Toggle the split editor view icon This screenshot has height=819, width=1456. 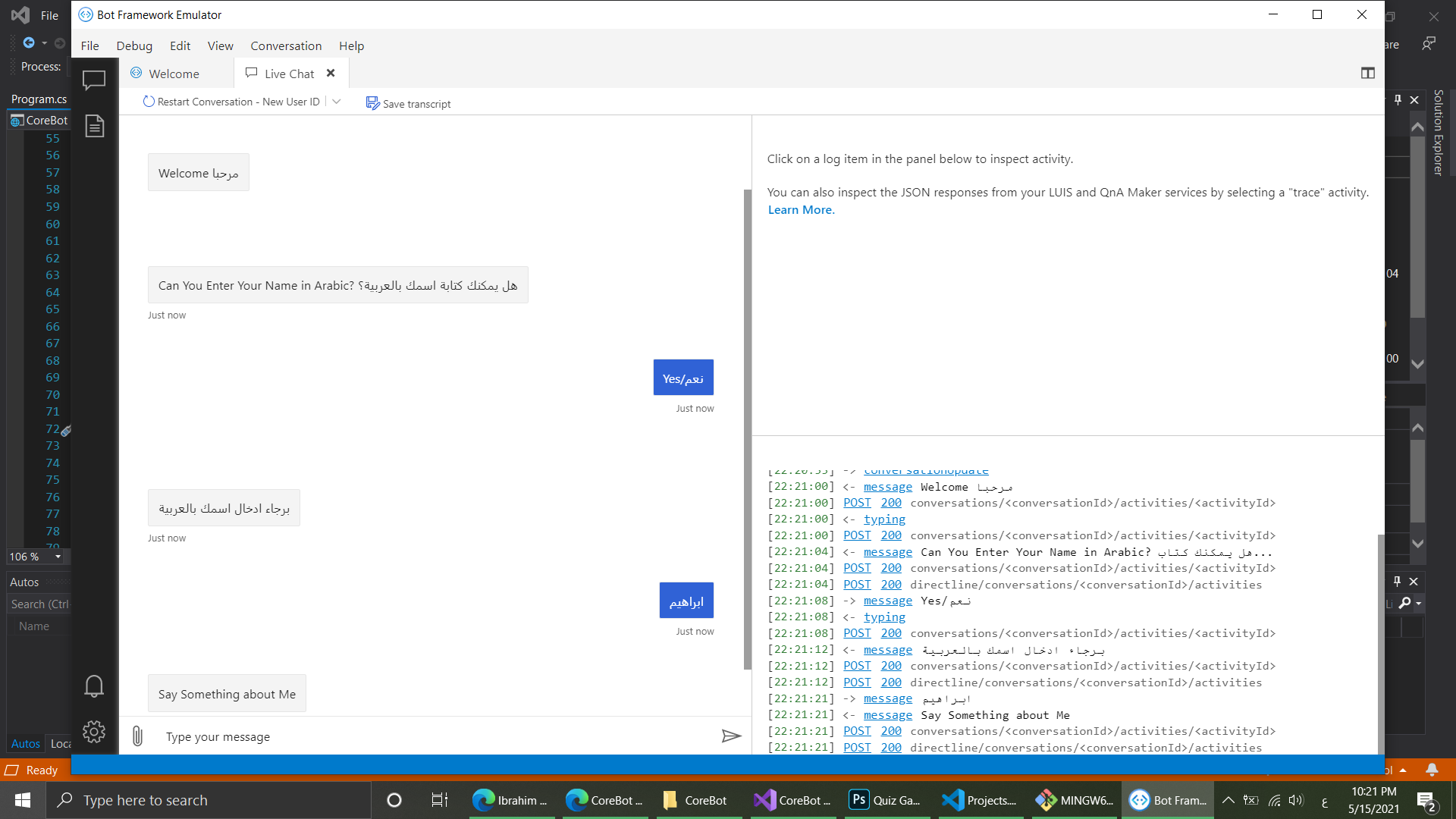pyautogui.click(x=1368, y=74)
